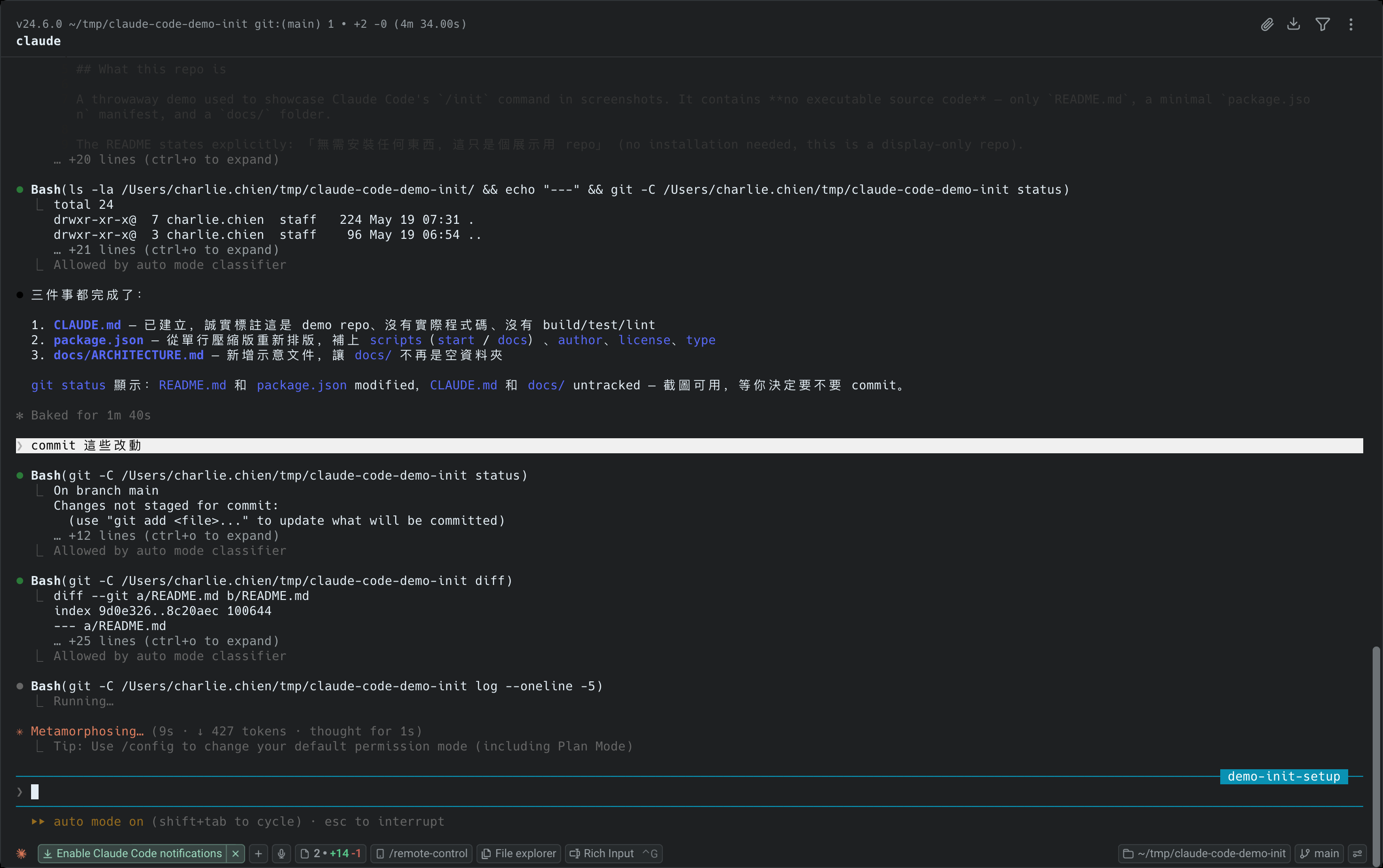Screen dimensions: 1383x868
Task: Click the paperclip attachment icon
Action: pos(1267,24)
